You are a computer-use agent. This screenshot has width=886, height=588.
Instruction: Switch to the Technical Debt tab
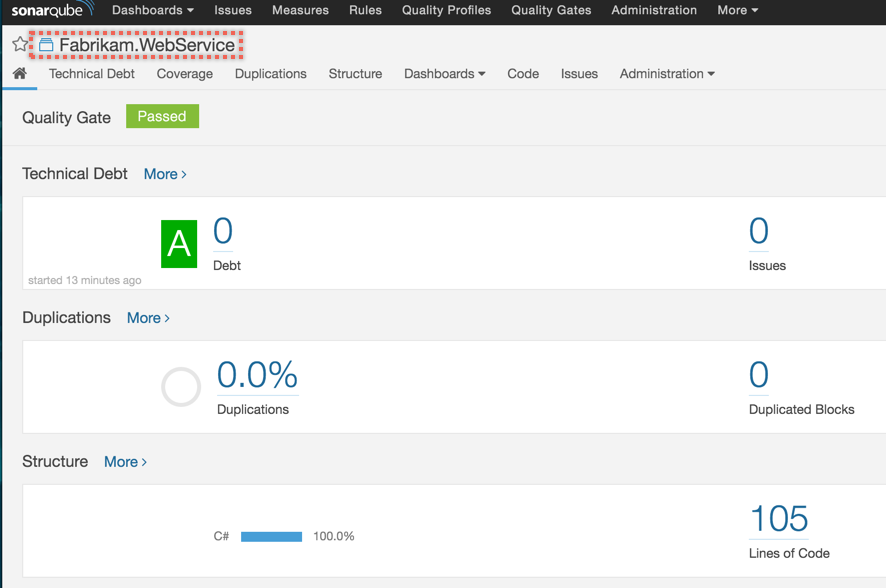click(x=92, y=74)
